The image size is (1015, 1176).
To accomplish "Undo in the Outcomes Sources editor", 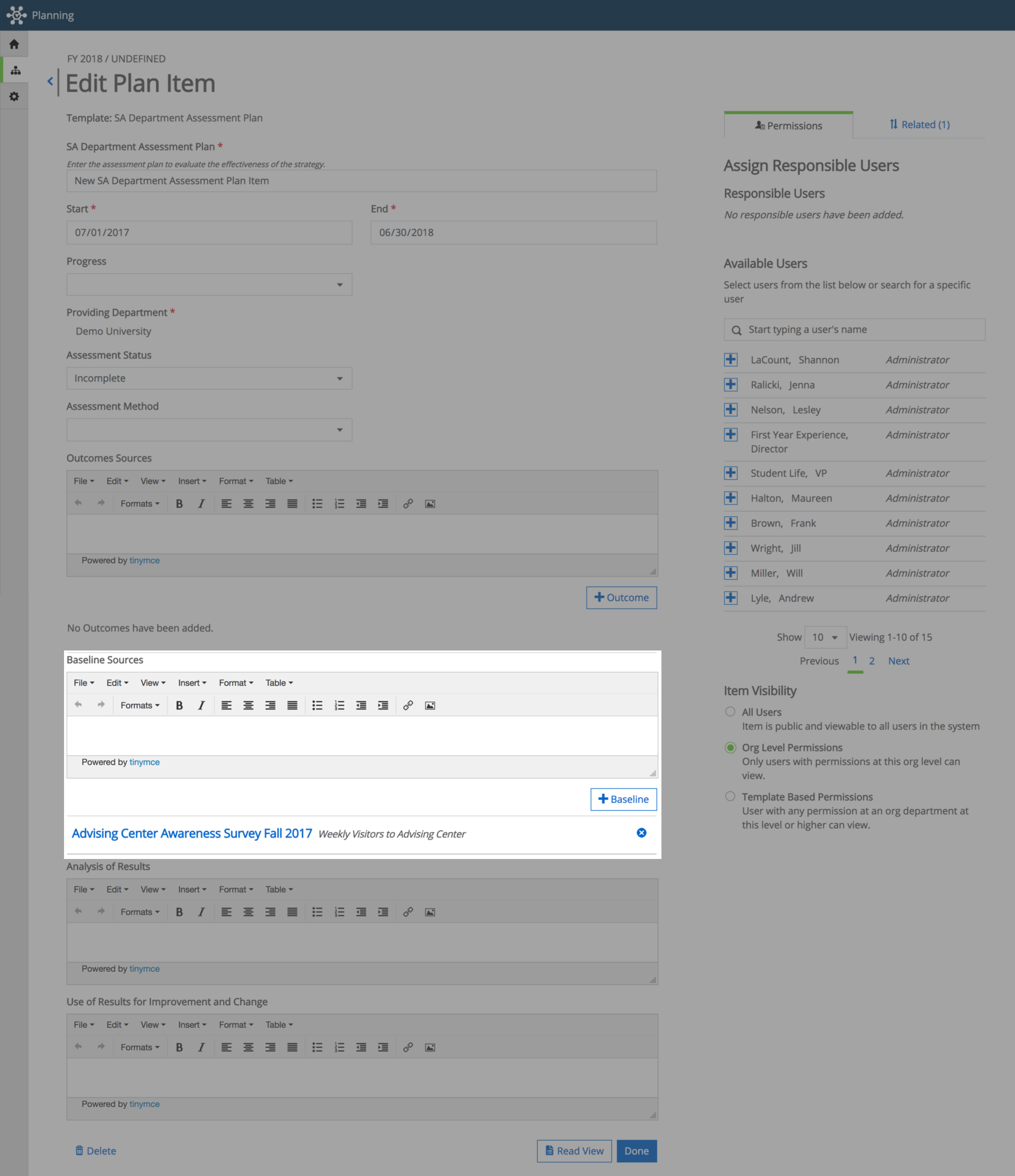I will click(78, 503).
